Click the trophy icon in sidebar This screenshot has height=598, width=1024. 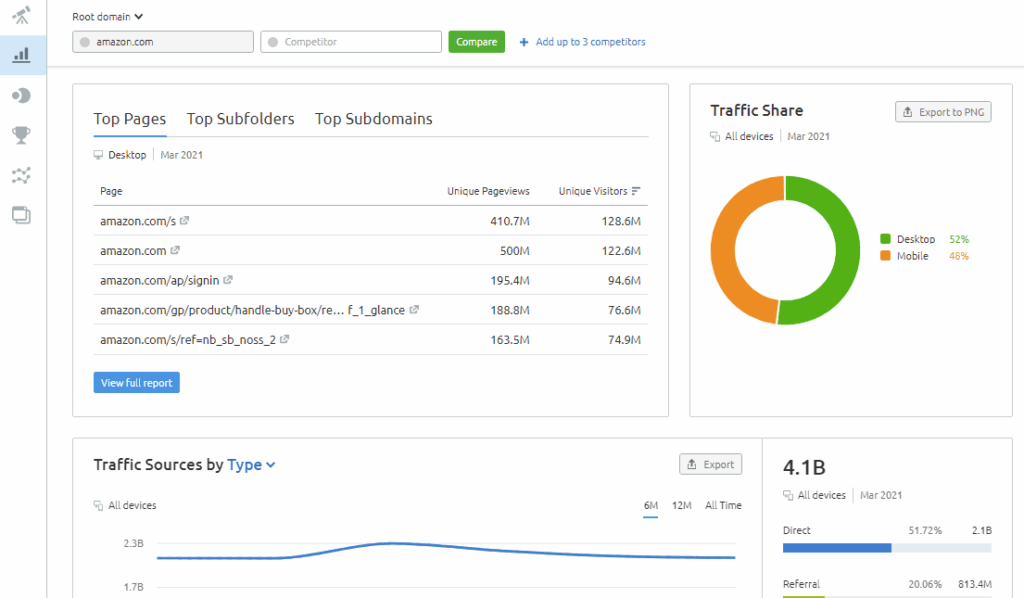pyautogui.click(x=21, y=135)
